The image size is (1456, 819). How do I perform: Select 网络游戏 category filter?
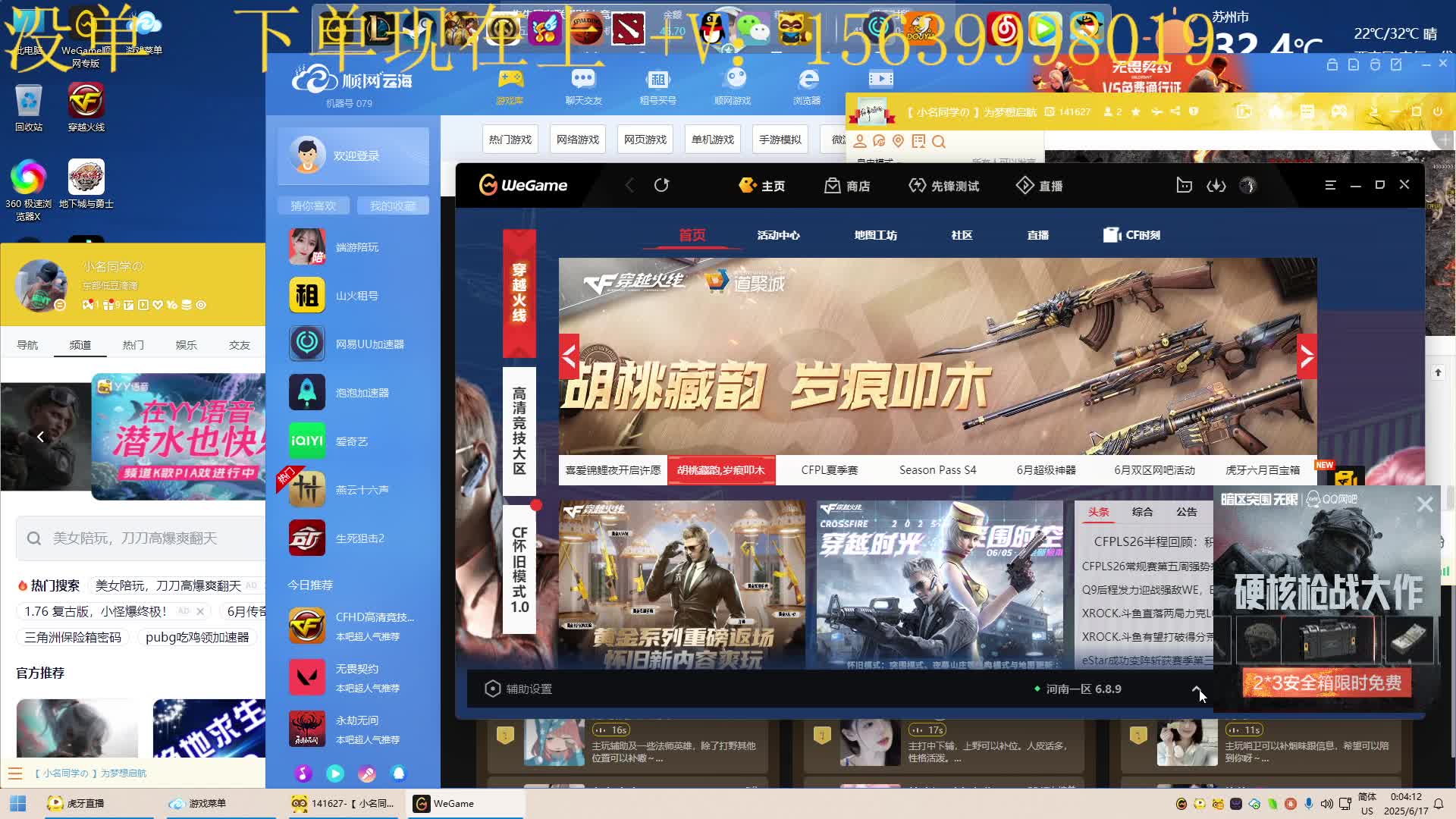578,140
